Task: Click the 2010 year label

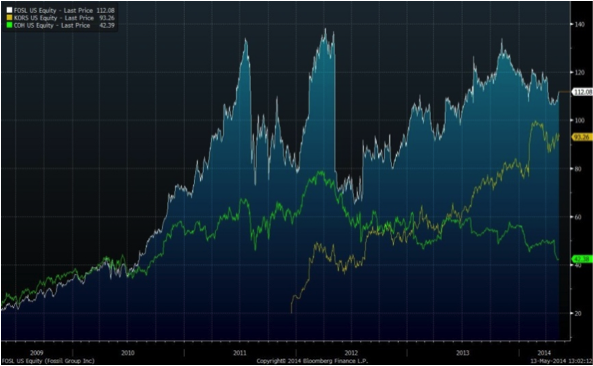Action: 127,353
